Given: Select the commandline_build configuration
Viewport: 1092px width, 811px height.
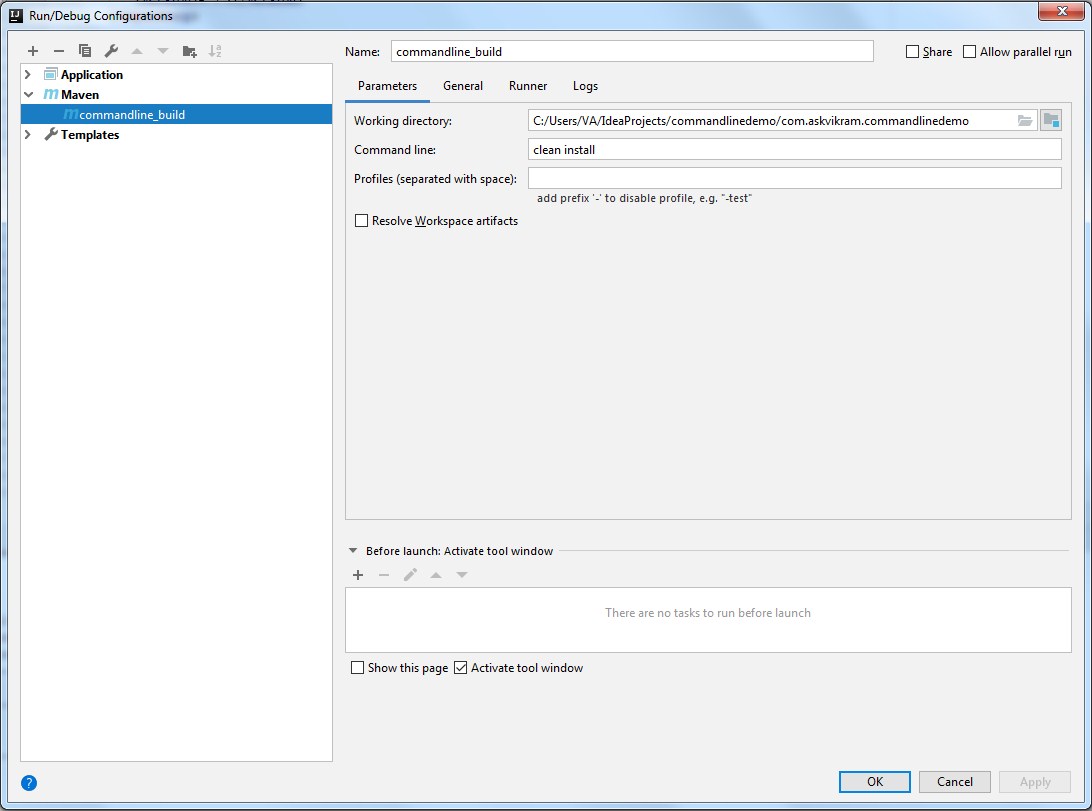Looking at the screenshot, I should coord(176,114).
